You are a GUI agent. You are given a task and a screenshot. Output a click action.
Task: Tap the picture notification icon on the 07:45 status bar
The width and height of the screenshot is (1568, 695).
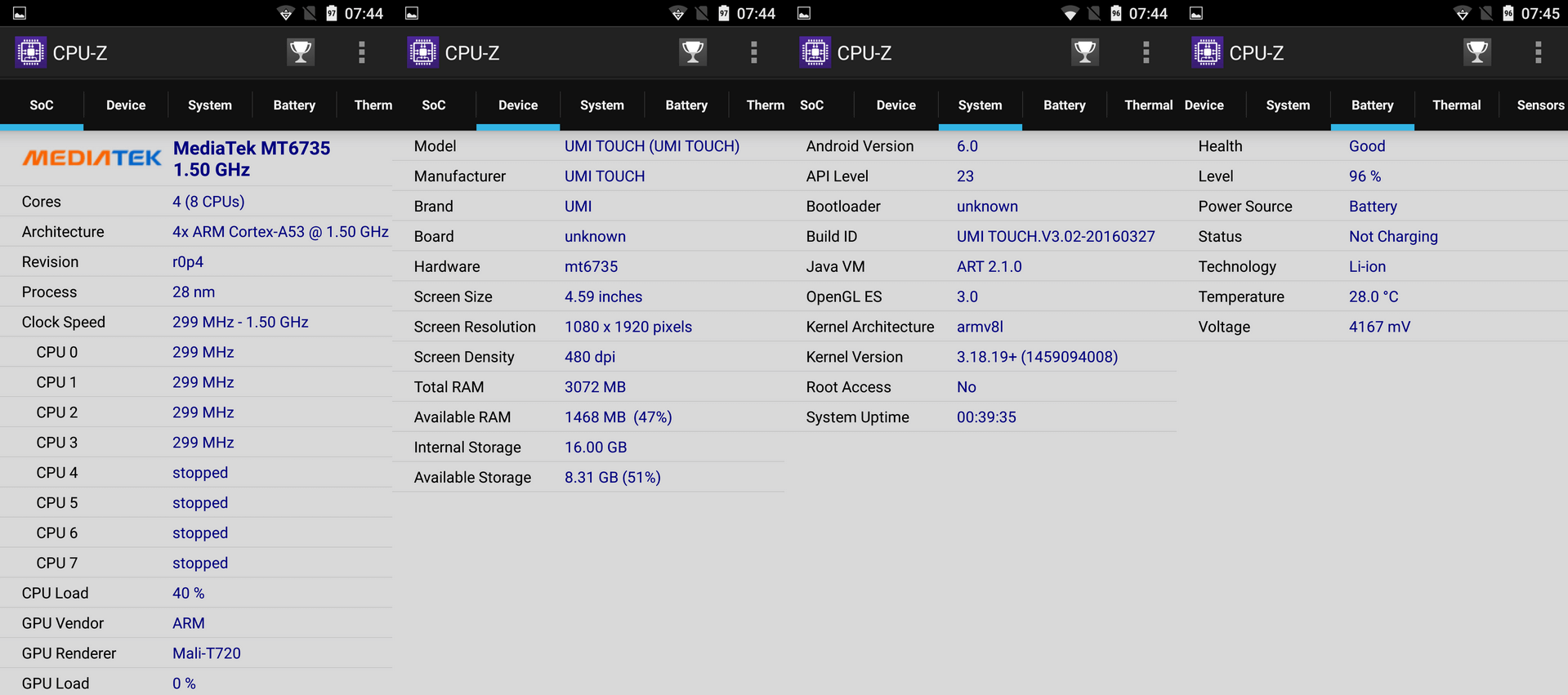[1196, 13]
